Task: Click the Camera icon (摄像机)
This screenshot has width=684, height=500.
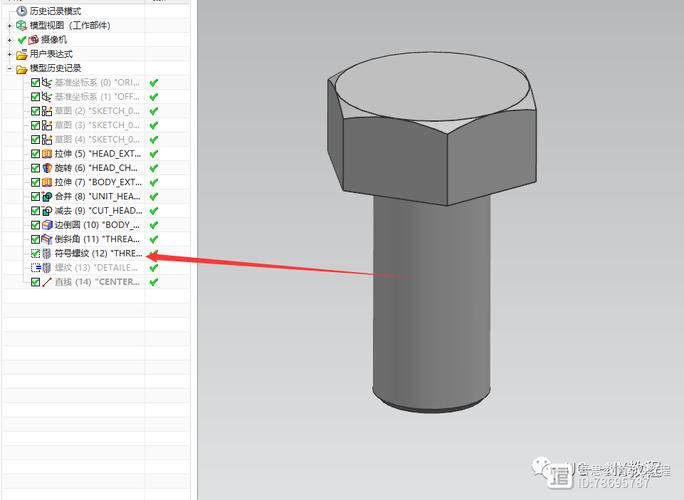Action: pyautogui.click(x=34, y=40)
